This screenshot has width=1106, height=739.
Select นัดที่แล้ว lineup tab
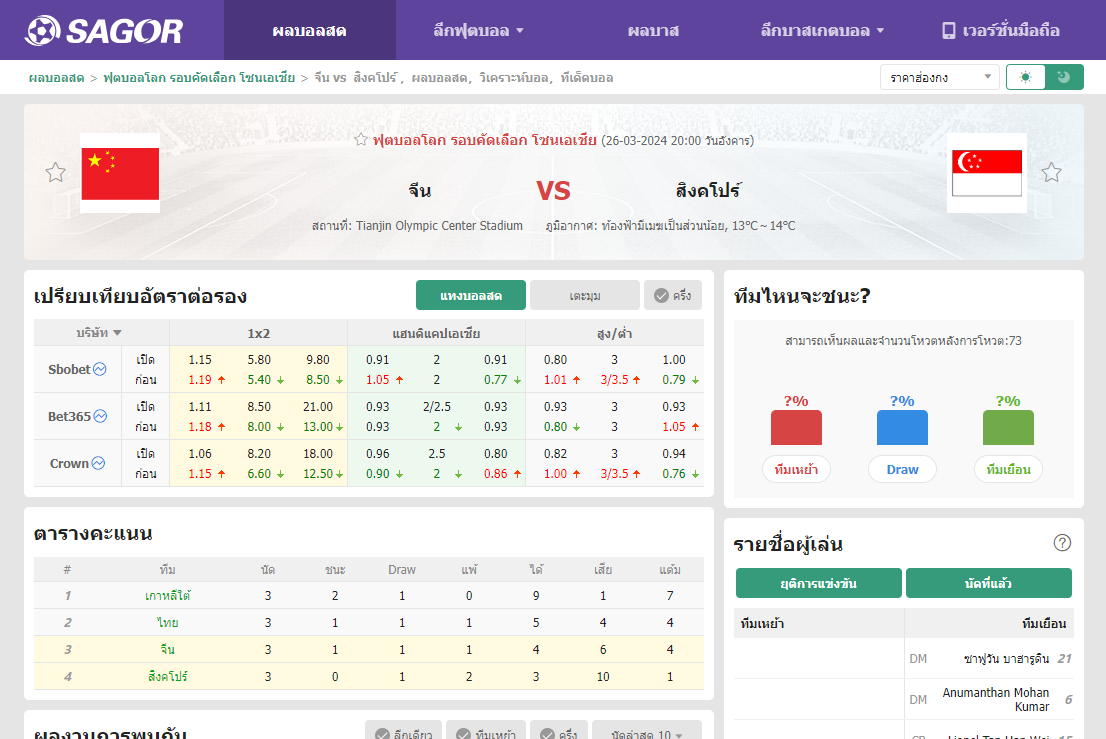[989, 583]
